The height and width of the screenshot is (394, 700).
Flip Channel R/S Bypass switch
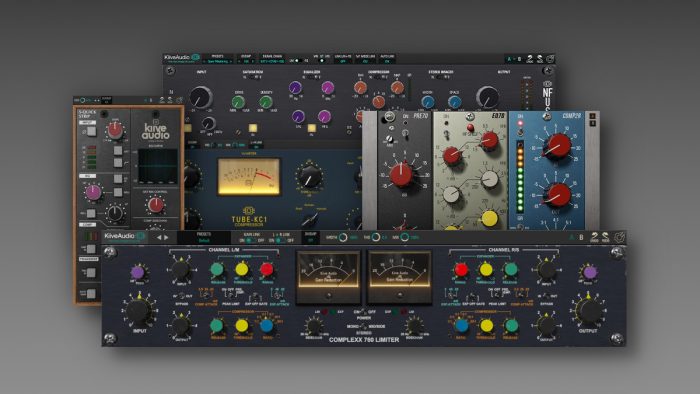(x=546, y=296)
